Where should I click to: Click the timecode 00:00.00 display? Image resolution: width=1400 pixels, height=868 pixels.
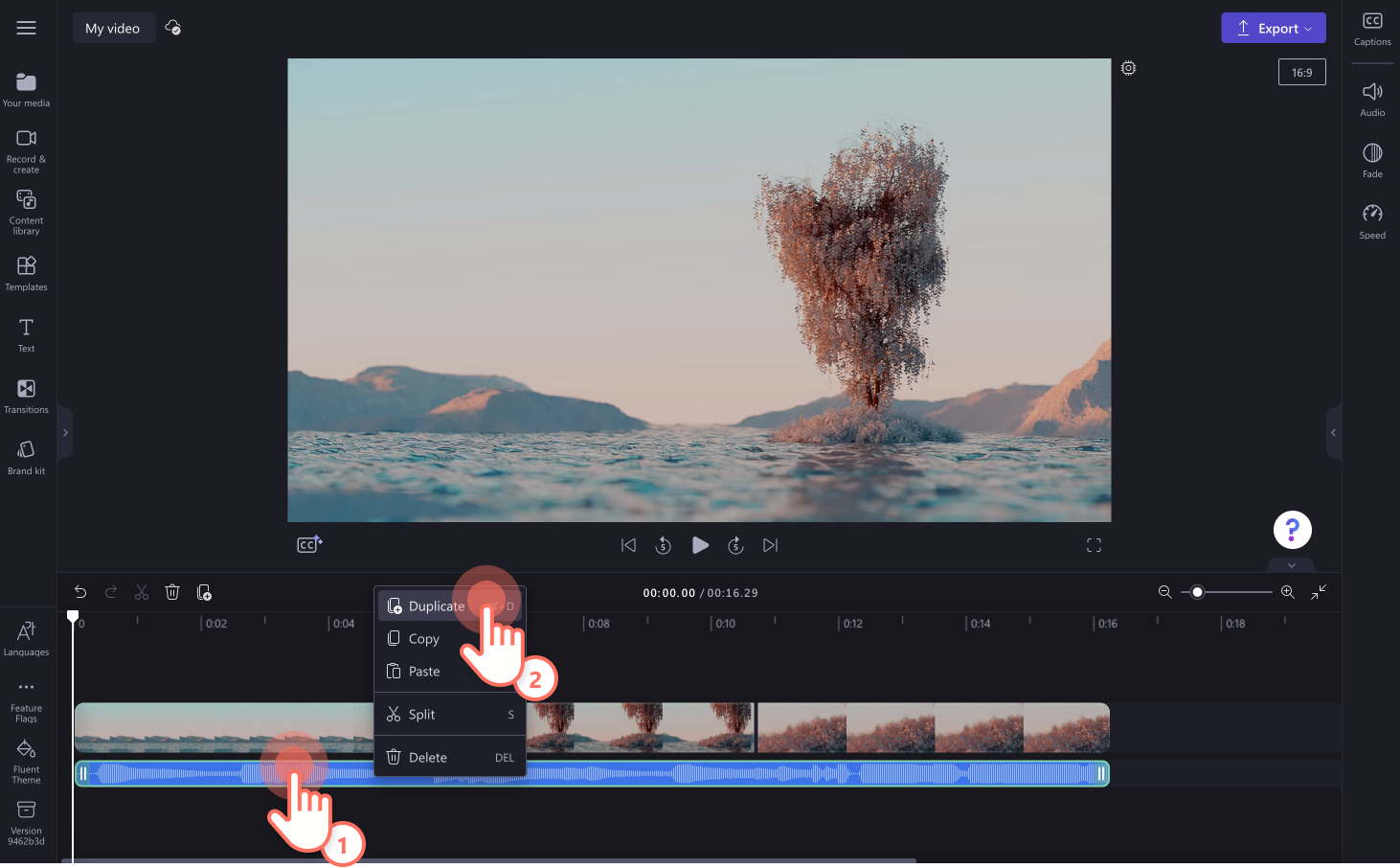click(x=668, y=593)
